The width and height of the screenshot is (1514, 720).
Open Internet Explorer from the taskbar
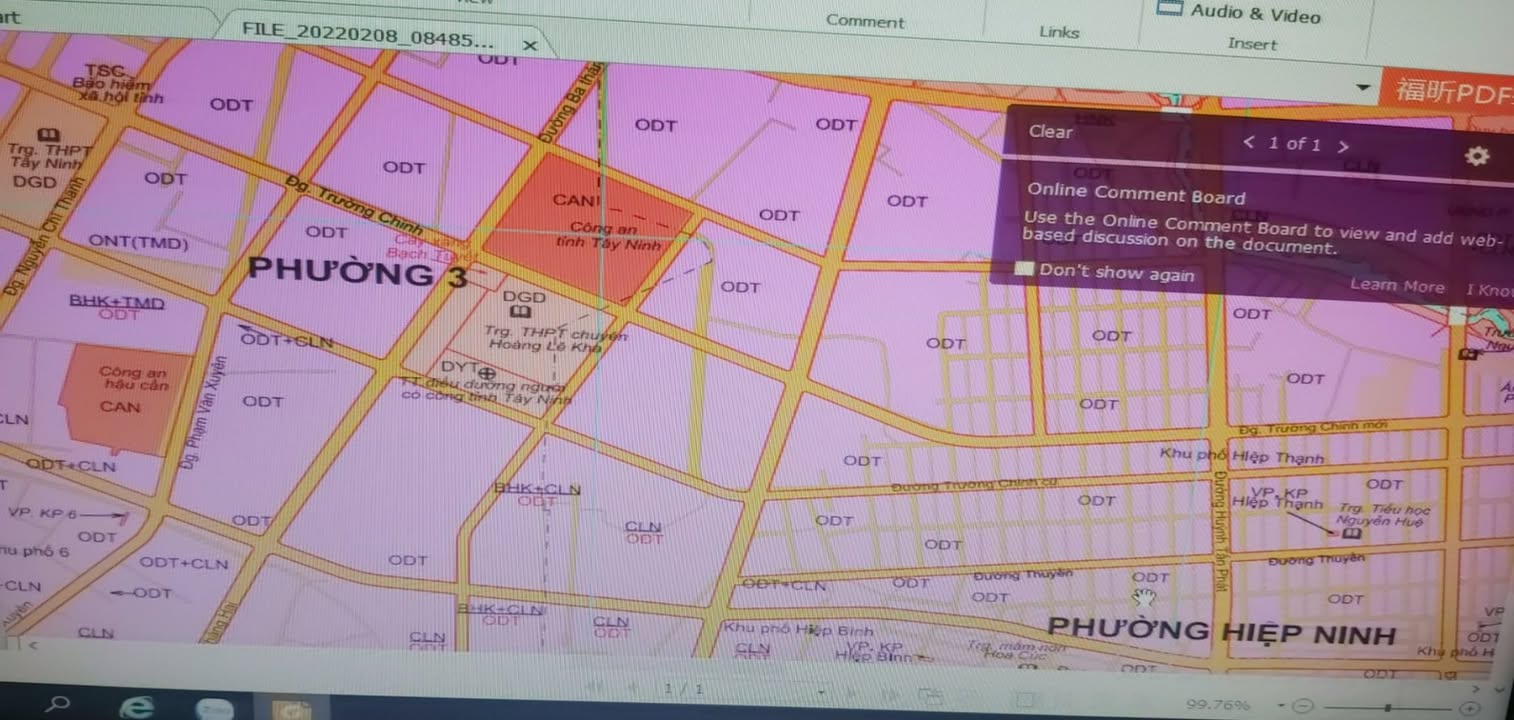coord(138,707)
